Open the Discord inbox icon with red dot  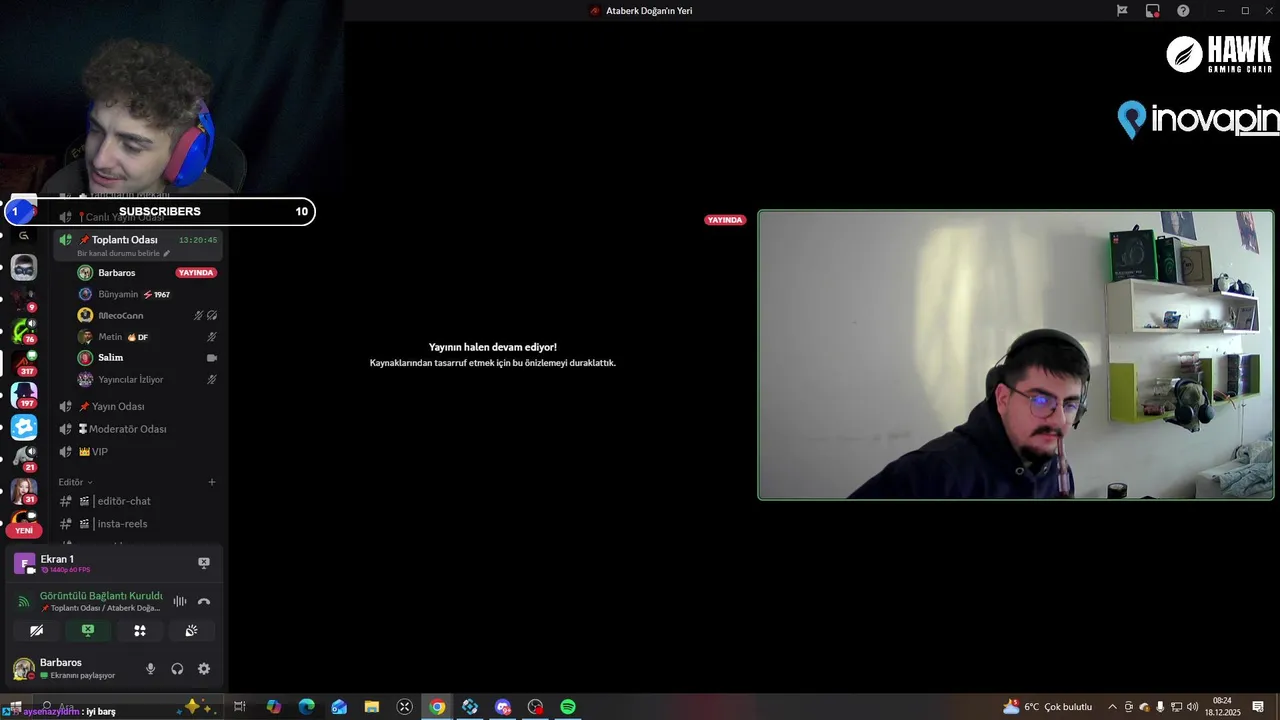click(x=1153, y=11)
